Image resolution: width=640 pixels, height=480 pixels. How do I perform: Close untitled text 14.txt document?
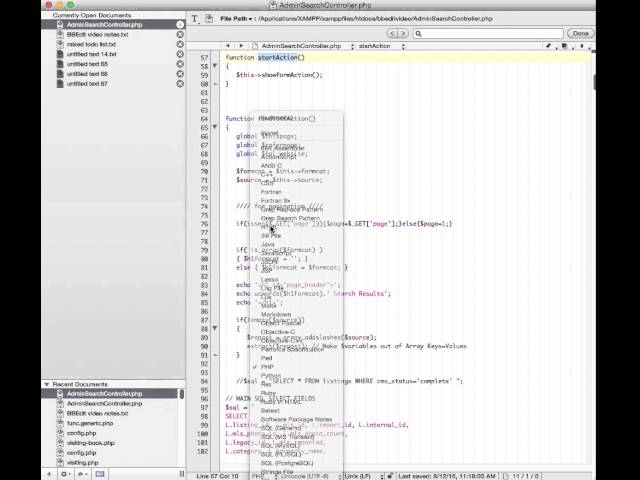pyautogui.click(x=180, y=54)
